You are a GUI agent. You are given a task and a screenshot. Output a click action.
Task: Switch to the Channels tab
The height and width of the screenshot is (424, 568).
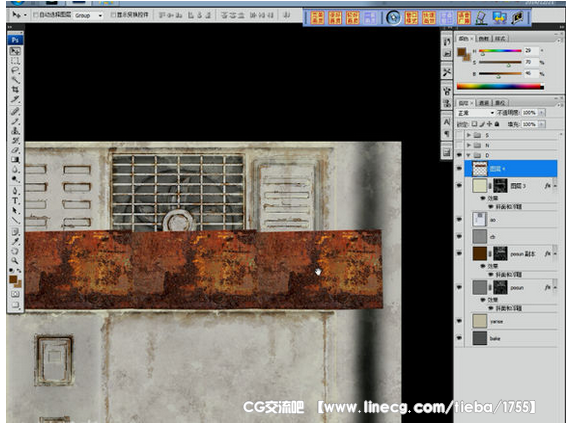pyautogui.click(x=484, y=103)
